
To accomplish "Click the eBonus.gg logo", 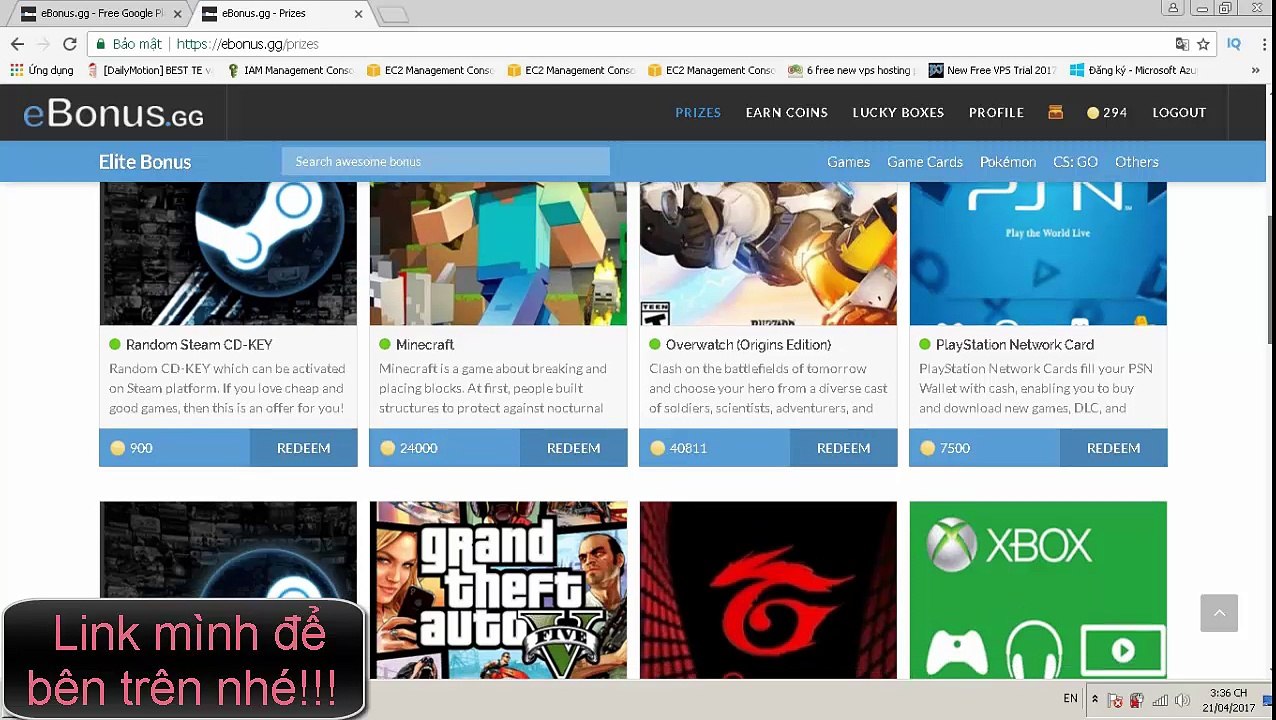I will click(x=113, y=114).
